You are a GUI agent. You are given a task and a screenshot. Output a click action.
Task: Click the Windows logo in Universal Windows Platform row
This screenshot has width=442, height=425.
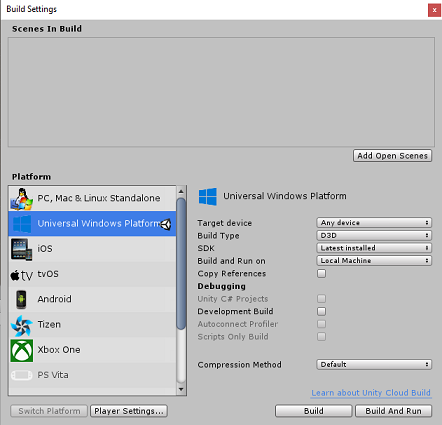22,224
